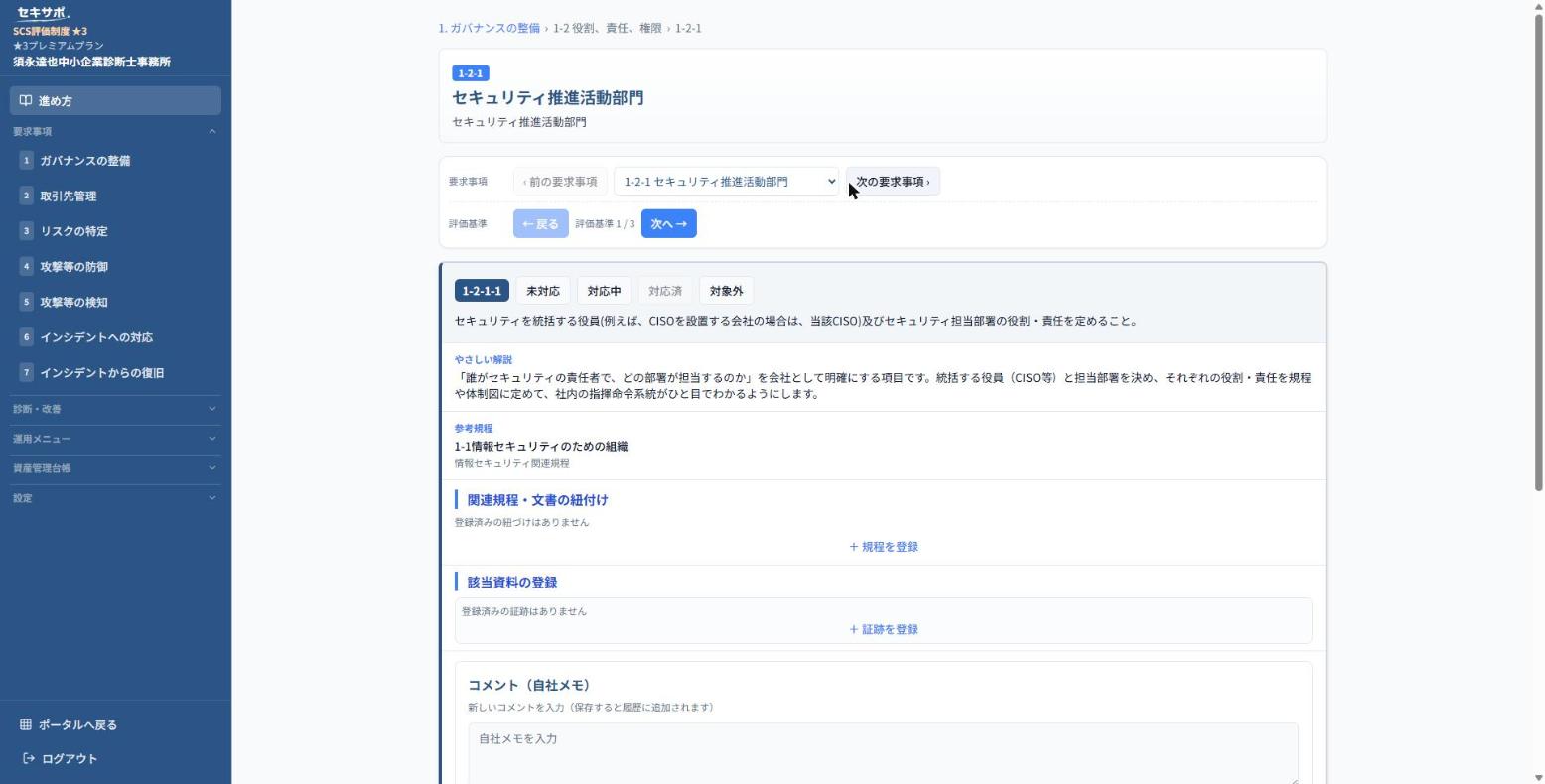Click the セキサポ logo
1545x784 pixels.
[43, 13]
